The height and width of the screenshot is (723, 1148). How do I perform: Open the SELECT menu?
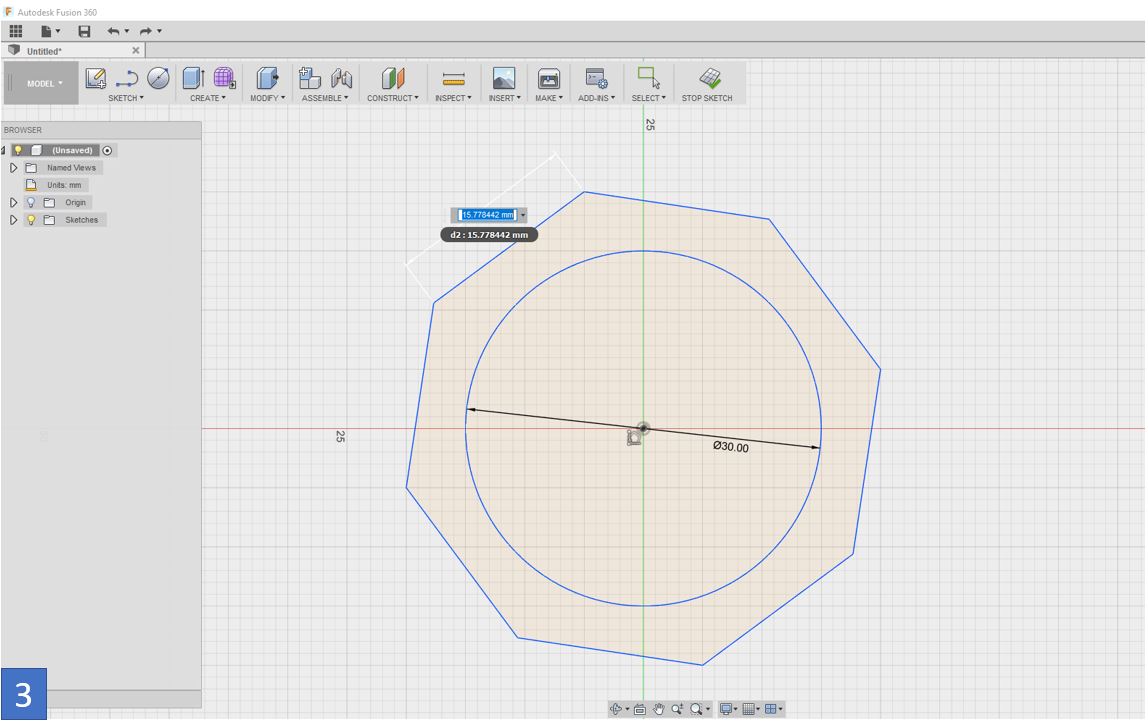649,98
